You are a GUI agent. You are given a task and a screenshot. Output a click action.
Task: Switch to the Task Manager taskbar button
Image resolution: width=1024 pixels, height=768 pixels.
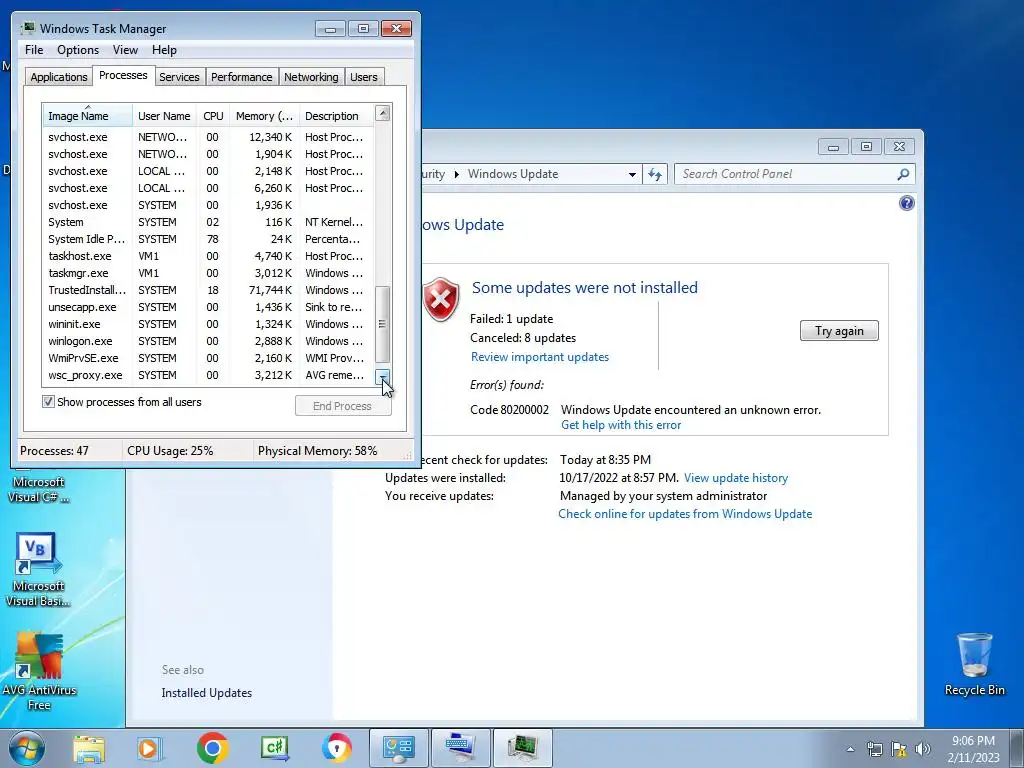pos(522,748)
